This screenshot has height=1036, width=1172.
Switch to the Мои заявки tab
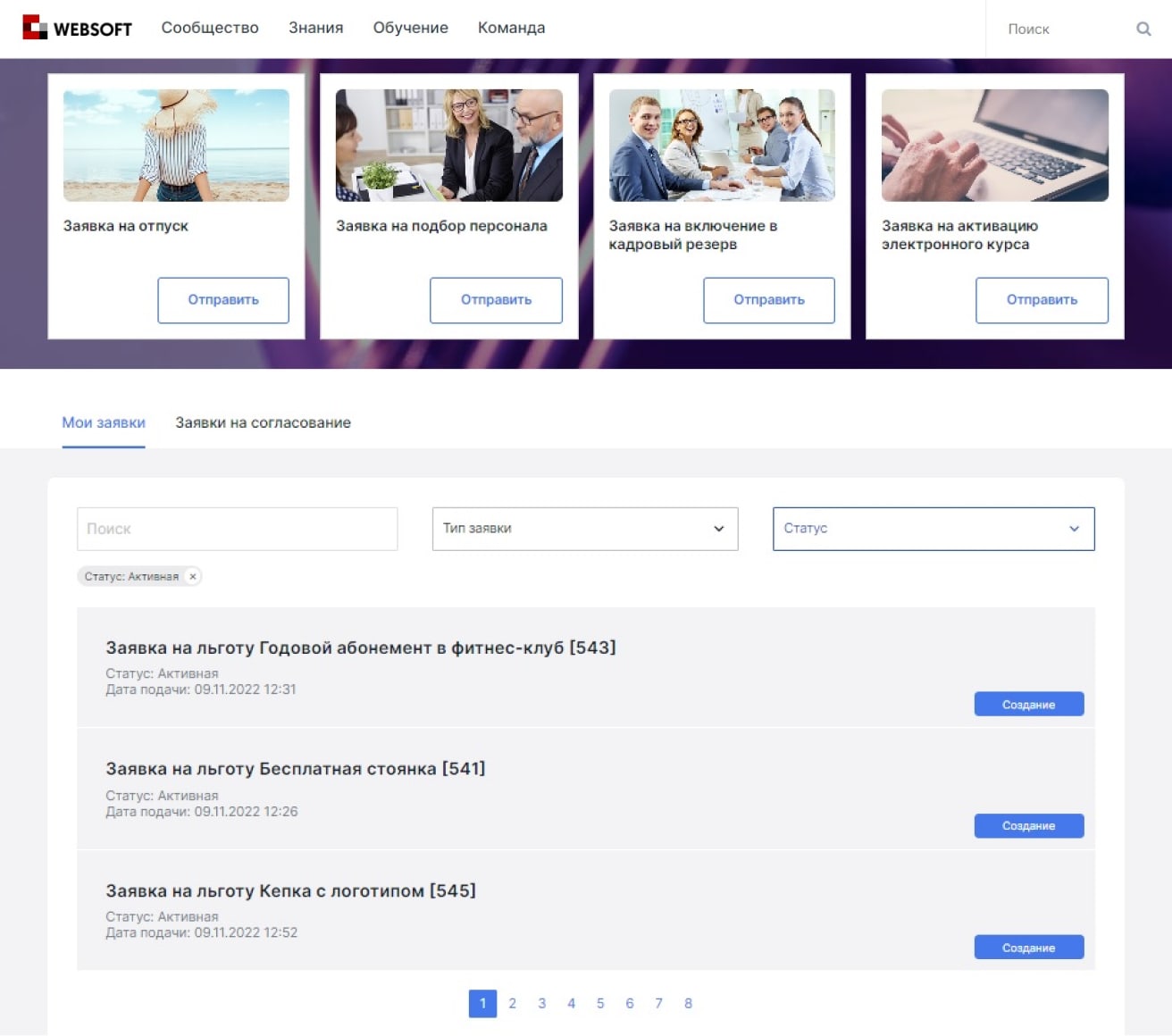104,422
